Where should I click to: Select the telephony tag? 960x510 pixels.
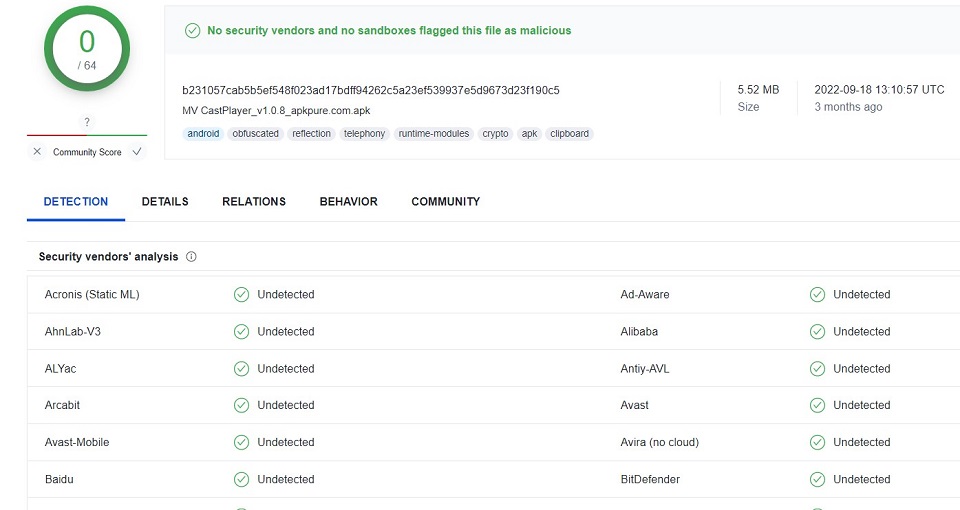coord(364,133)
